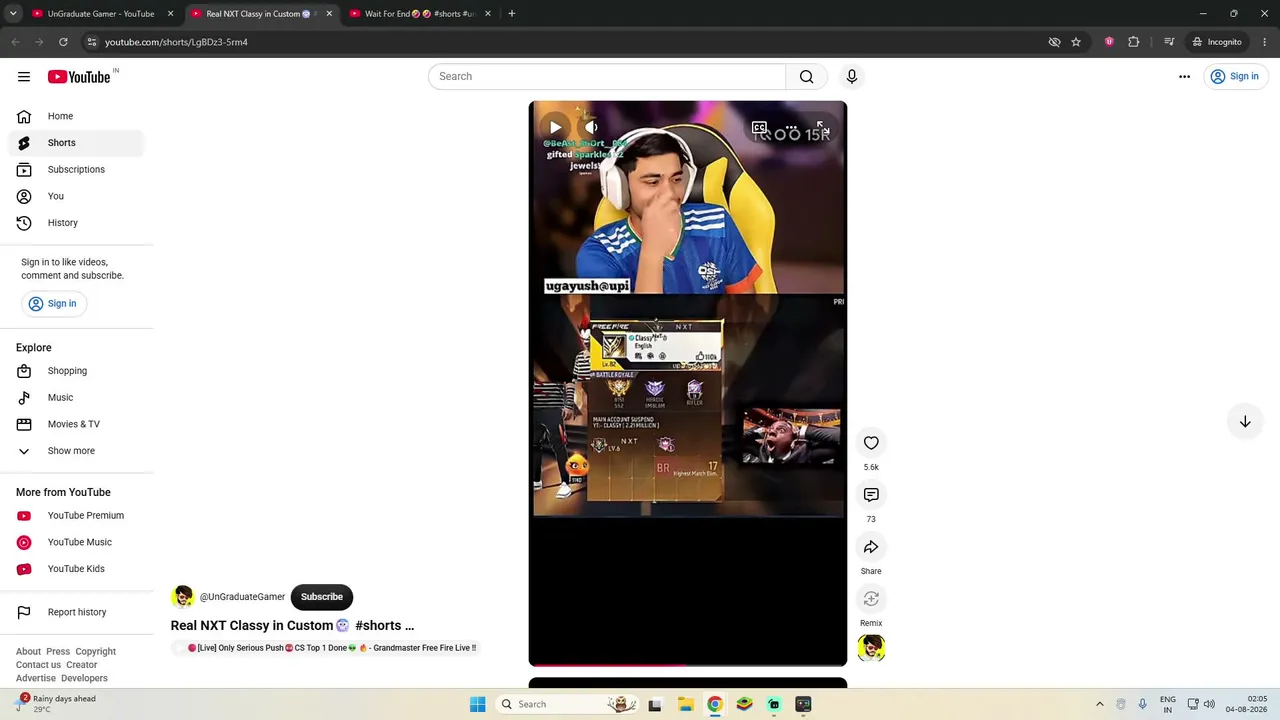This screenshot has width=1280, height=720.
Task: Open the tab search dropdown
Action: [15, 14]
